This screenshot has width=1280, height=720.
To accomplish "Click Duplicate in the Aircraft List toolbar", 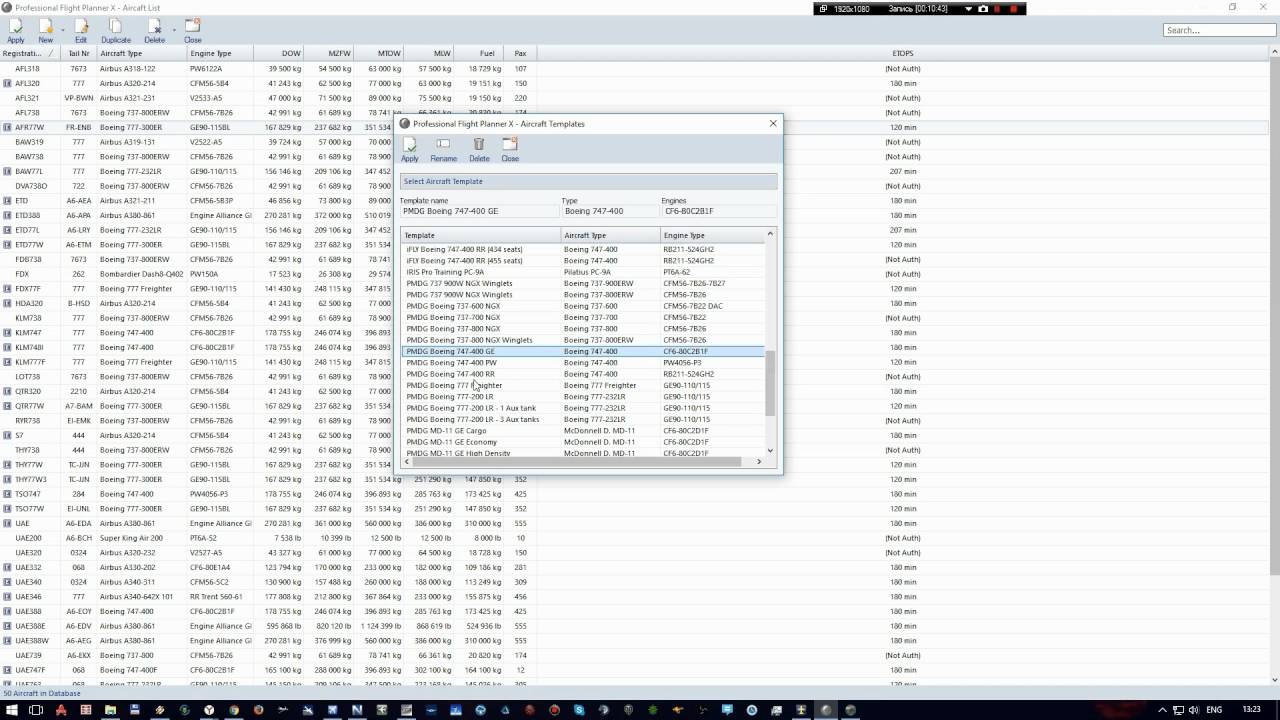I will [x=116, y=31].
